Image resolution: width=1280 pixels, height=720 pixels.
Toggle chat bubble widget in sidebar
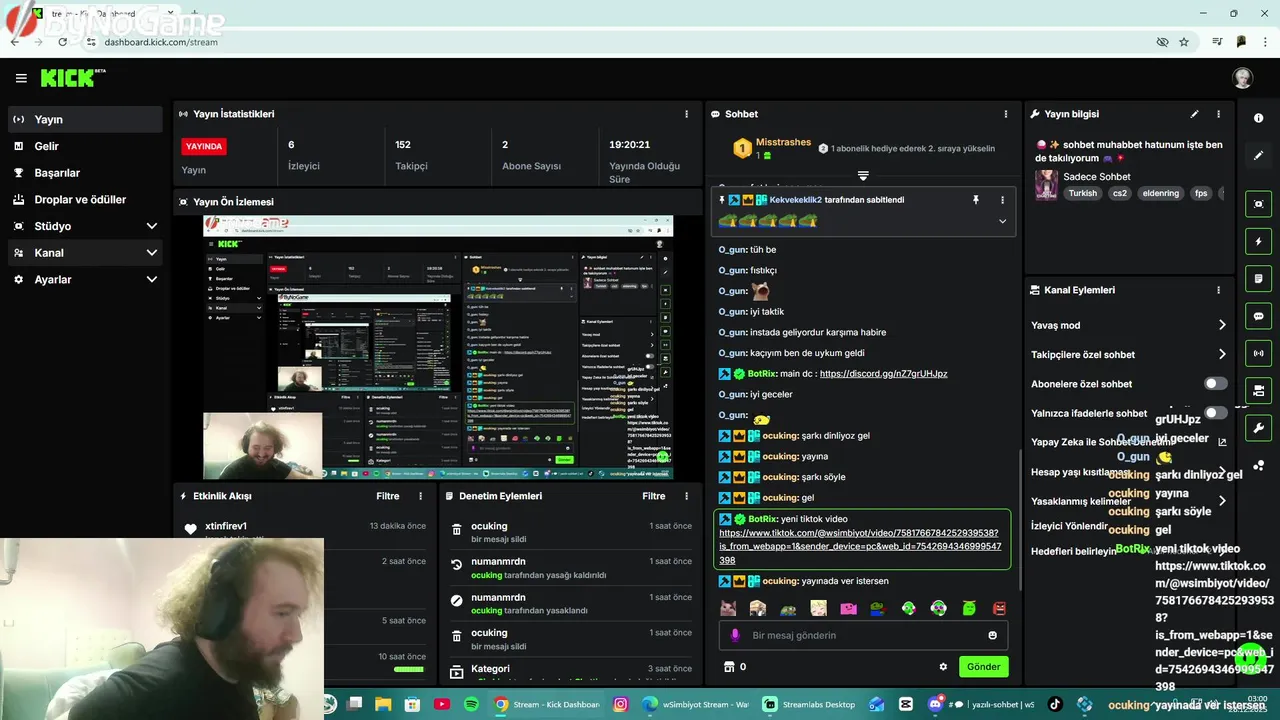click(x=1258, y=316)
